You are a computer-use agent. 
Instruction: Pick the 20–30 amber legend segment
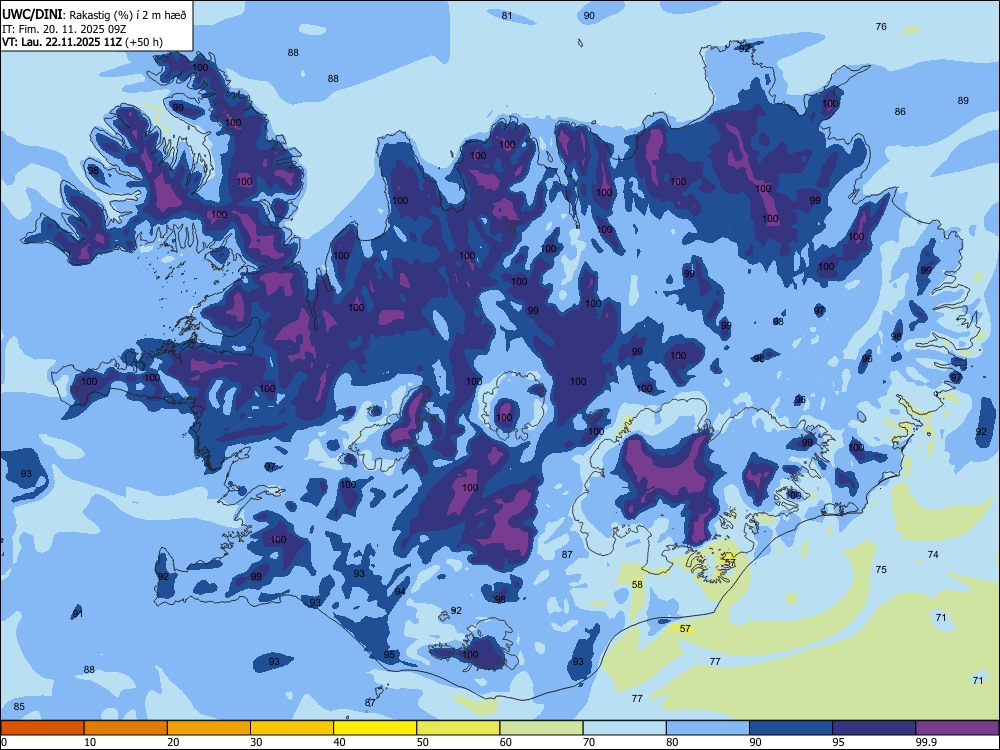pos(209,728)
